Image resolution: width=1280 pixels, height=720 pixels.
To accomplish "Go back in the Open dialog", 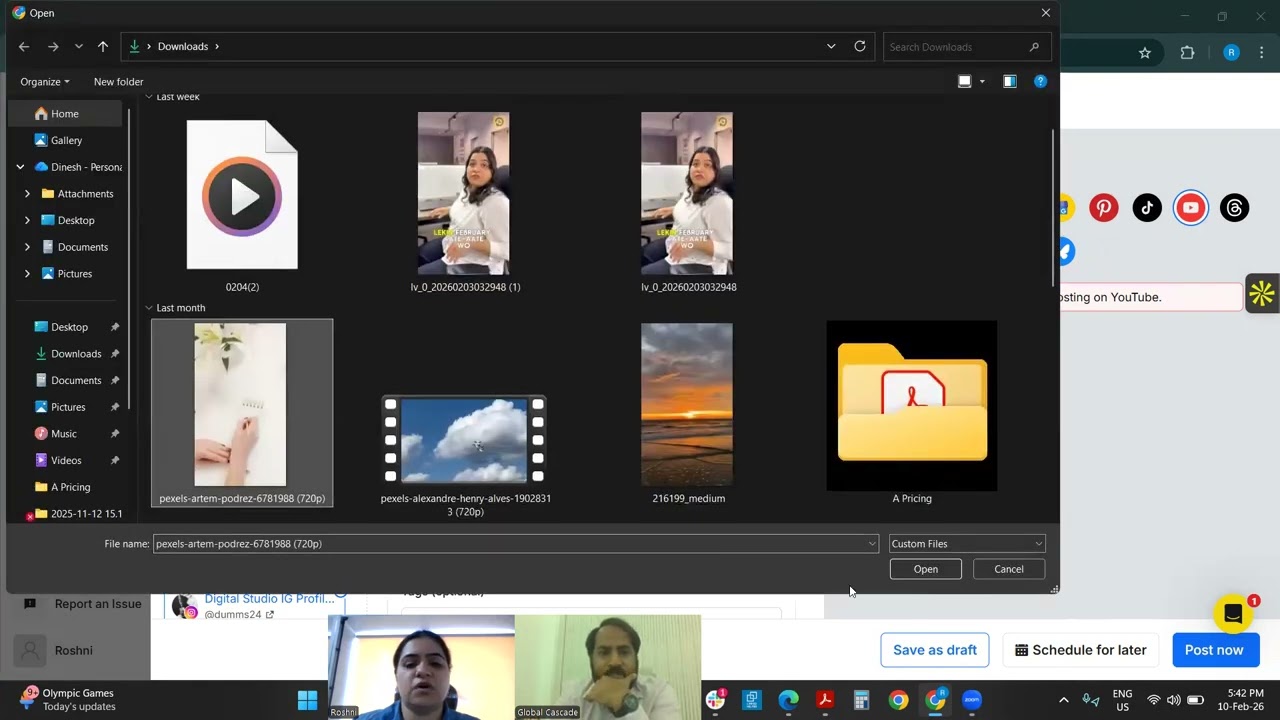I will tap(24, 46).
